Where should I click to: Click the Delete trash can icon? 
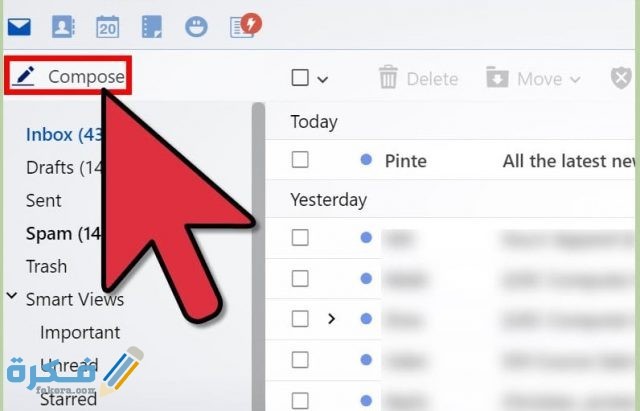388,77
